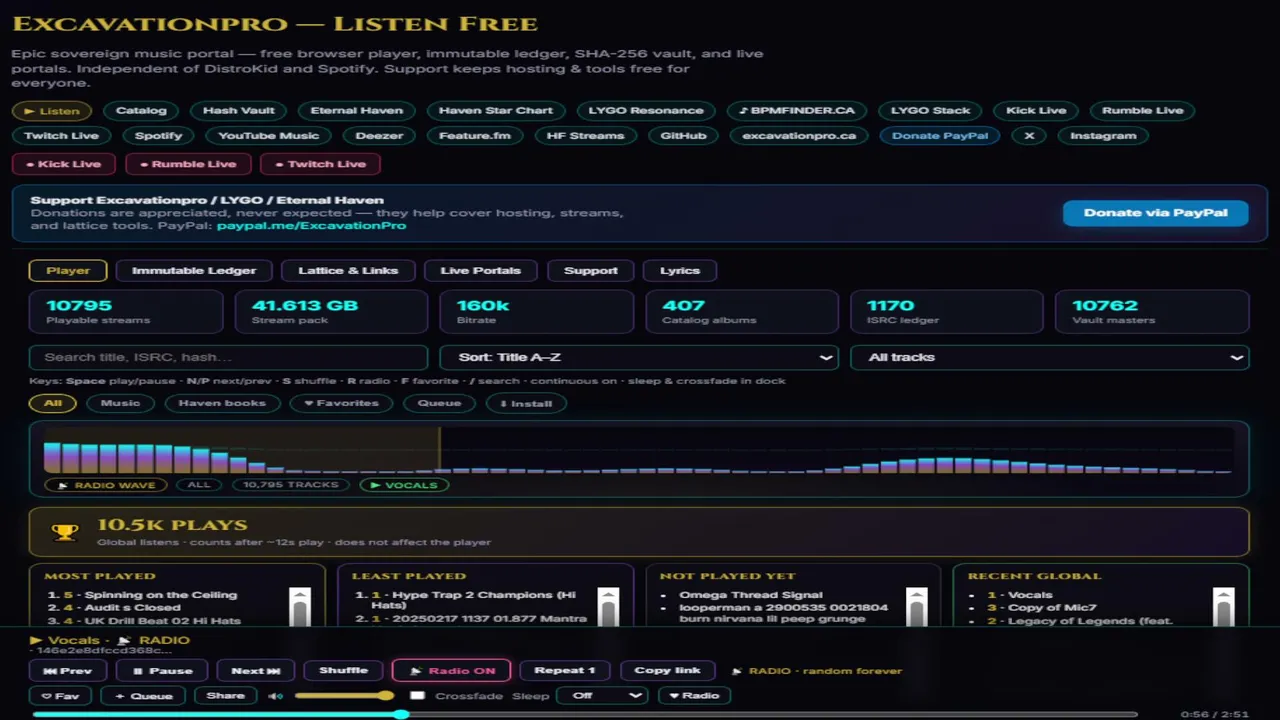Toggle the Repeat 1 button
1280x720 pixels.
[565, 671]
